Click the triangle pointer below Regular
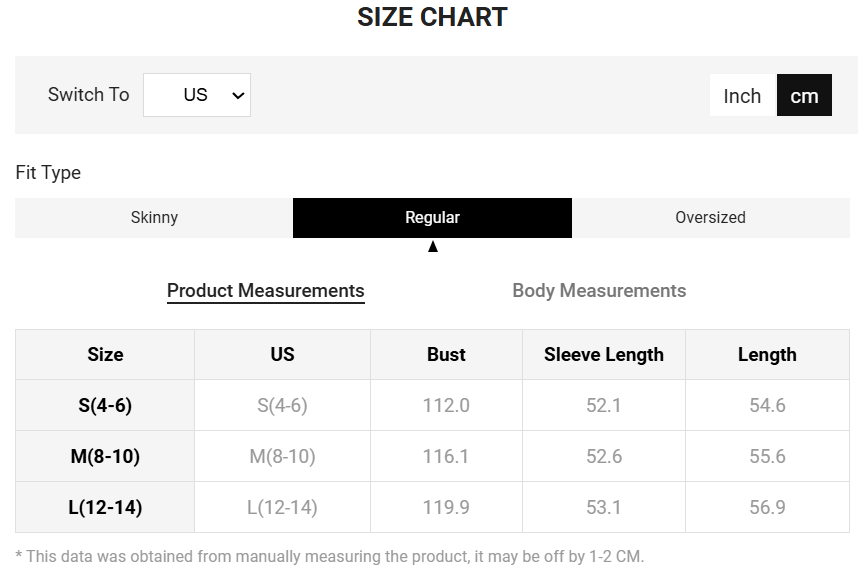The image size is (867, 582). [433, 247]
